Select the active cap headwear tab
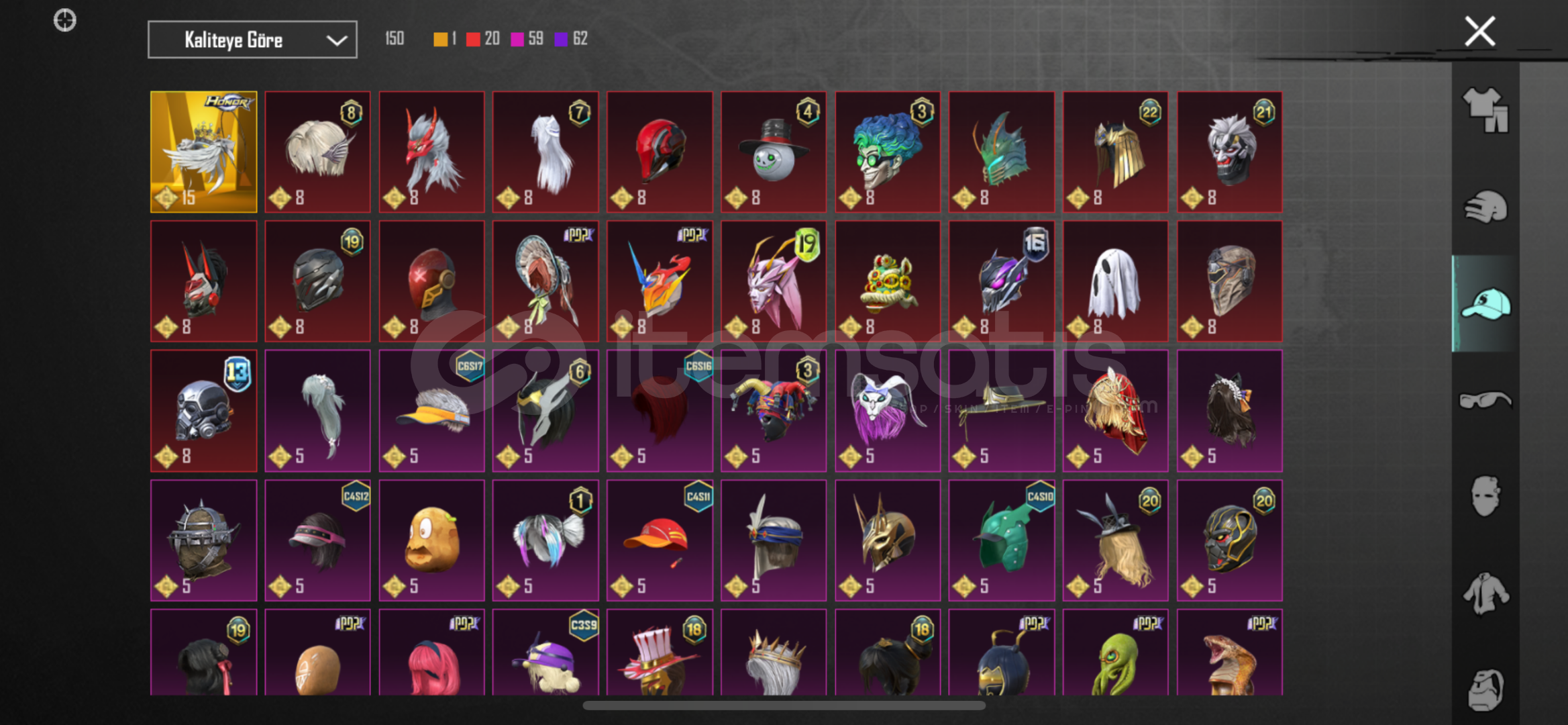 coord(1485,303)
